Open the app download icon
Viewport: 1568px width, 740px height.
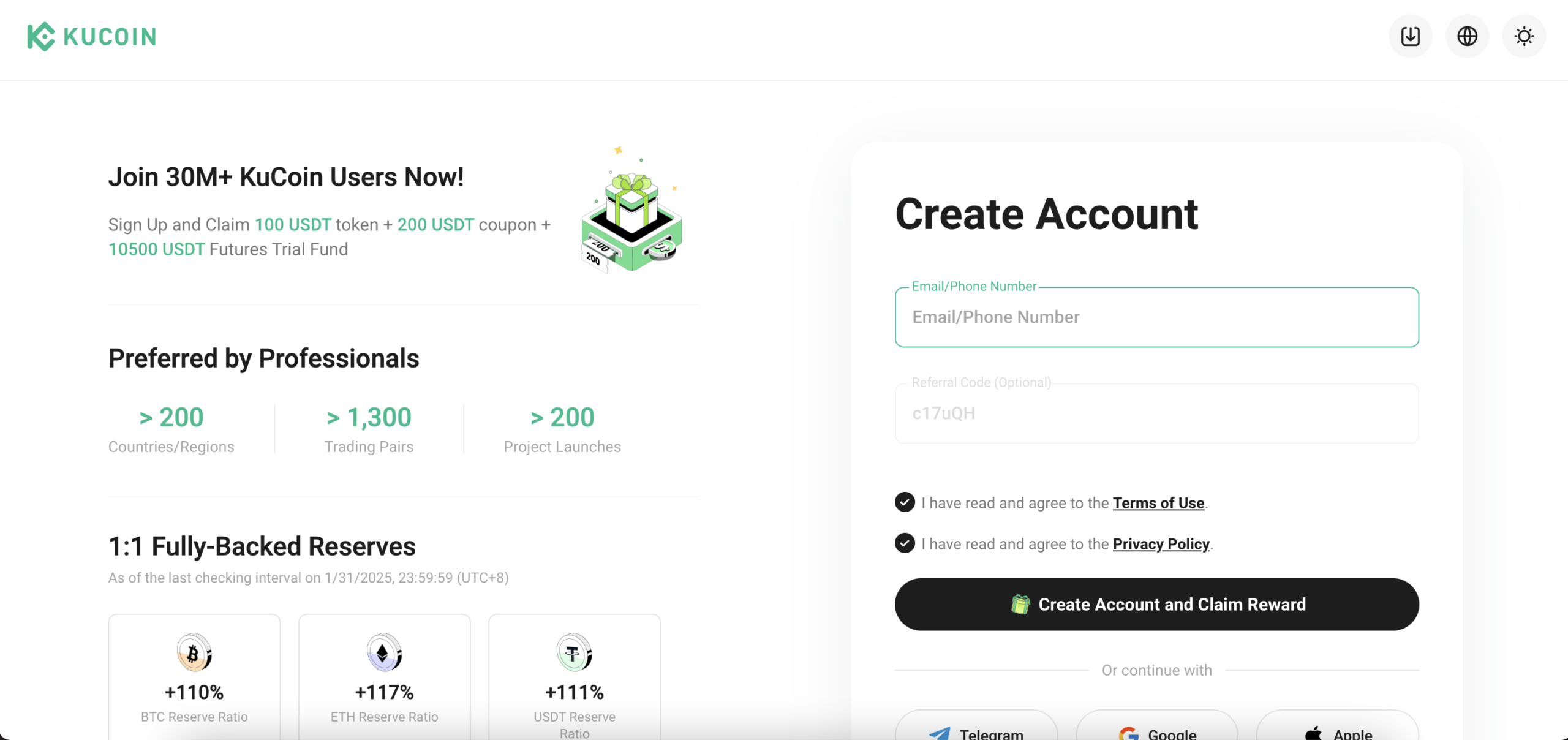click(x=1410, y=36)
